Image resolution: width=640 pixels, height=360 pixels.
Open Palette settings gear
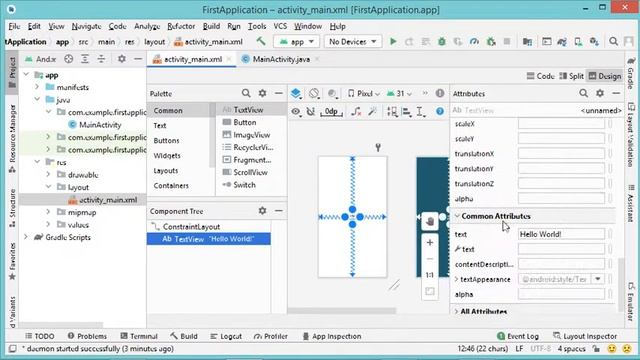(262, 93)
